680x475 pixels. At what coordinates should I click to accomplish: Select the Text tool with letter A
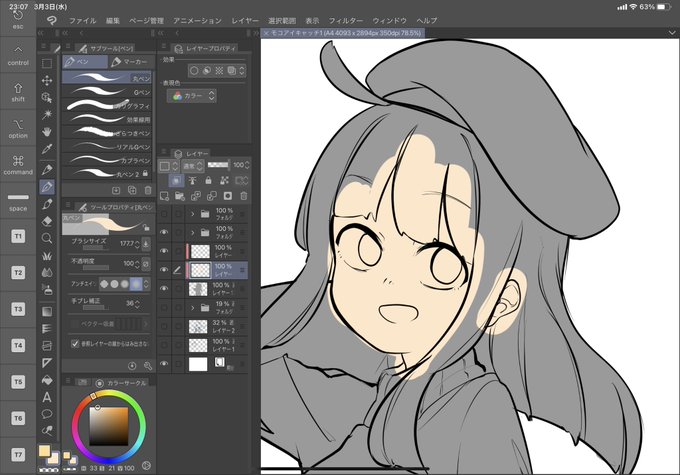tap(47, 397)
